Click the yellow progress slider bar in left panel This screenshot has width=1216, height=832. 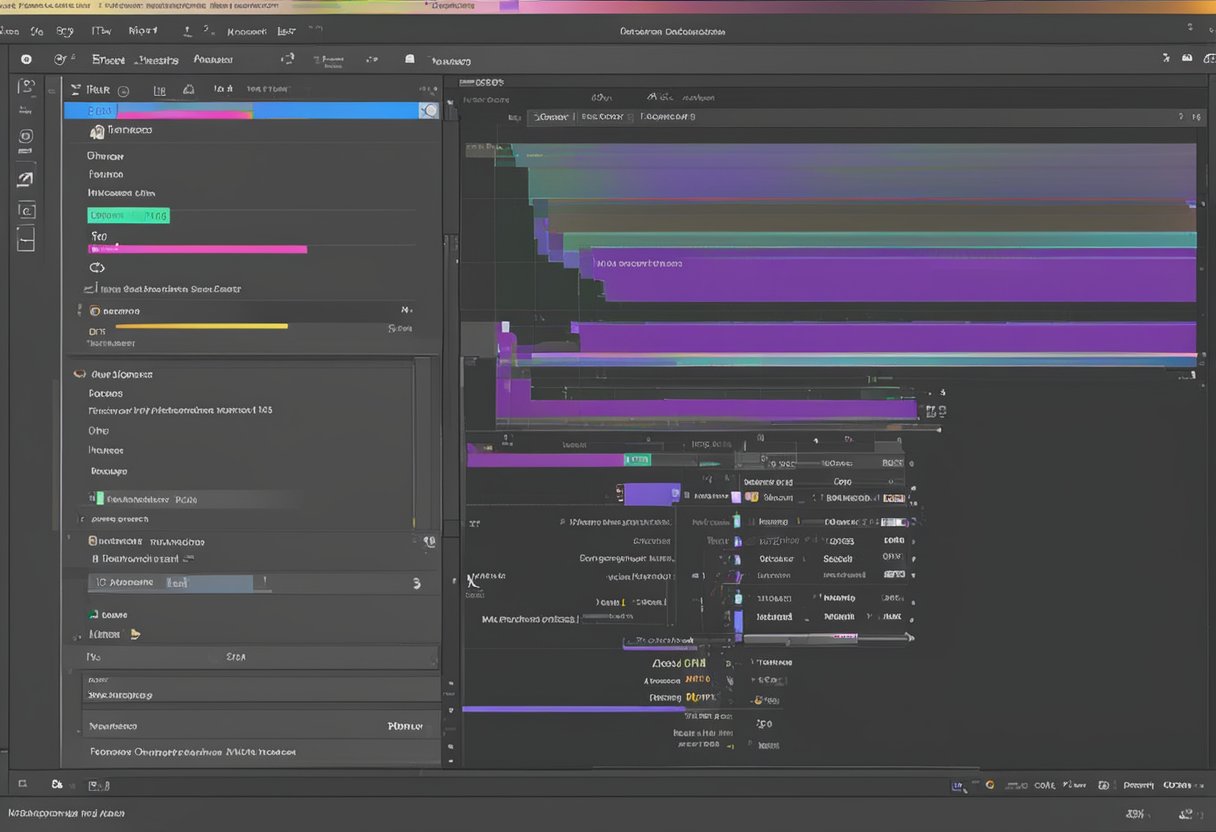[200, 326]
